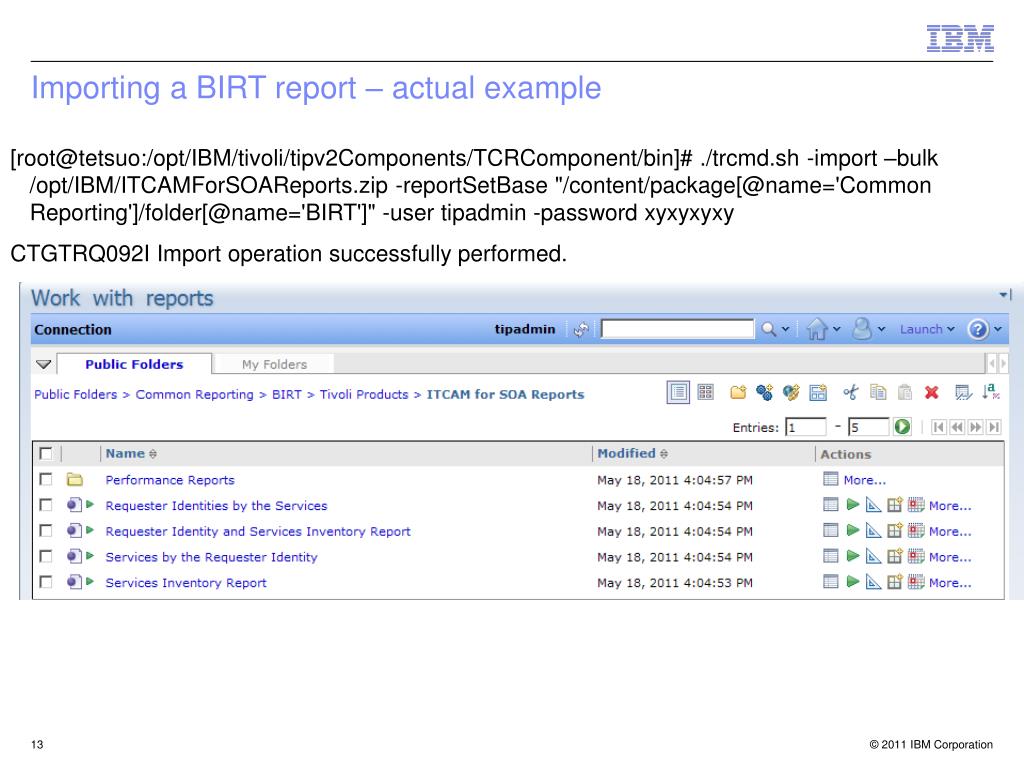Click the New Folder icon
This screenshot has height=768, width=1024.
click(x=739, y=392)
